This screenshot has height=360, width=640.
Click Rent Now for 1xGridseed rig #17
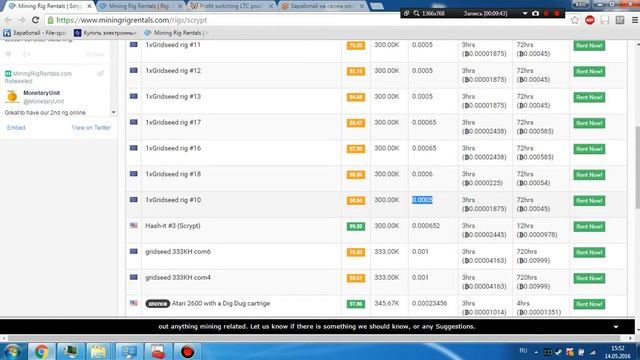point(589,123)
